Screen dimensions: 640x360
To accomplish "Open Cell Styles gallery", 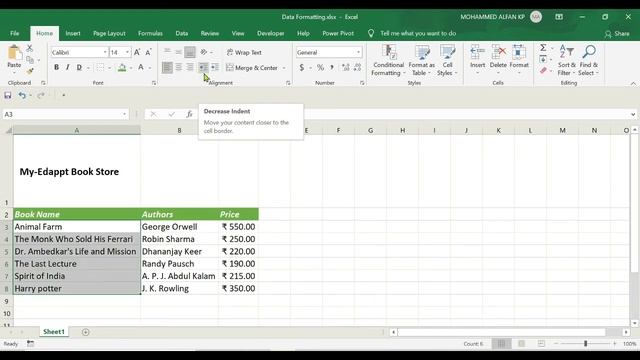I will pyautogui.click(x=447, y=60).
